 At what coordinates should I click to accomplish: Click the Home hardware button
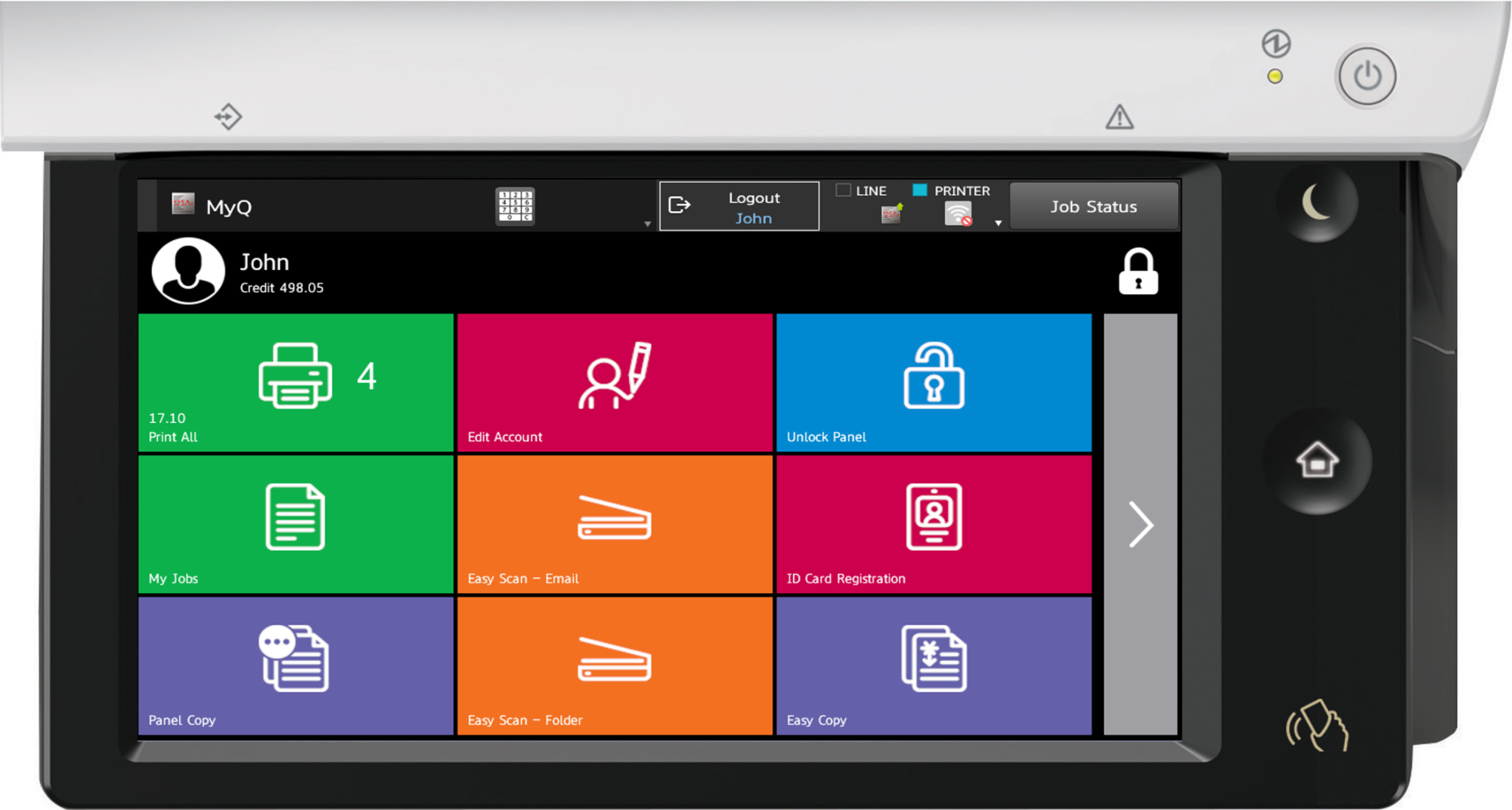[1317, 461]
